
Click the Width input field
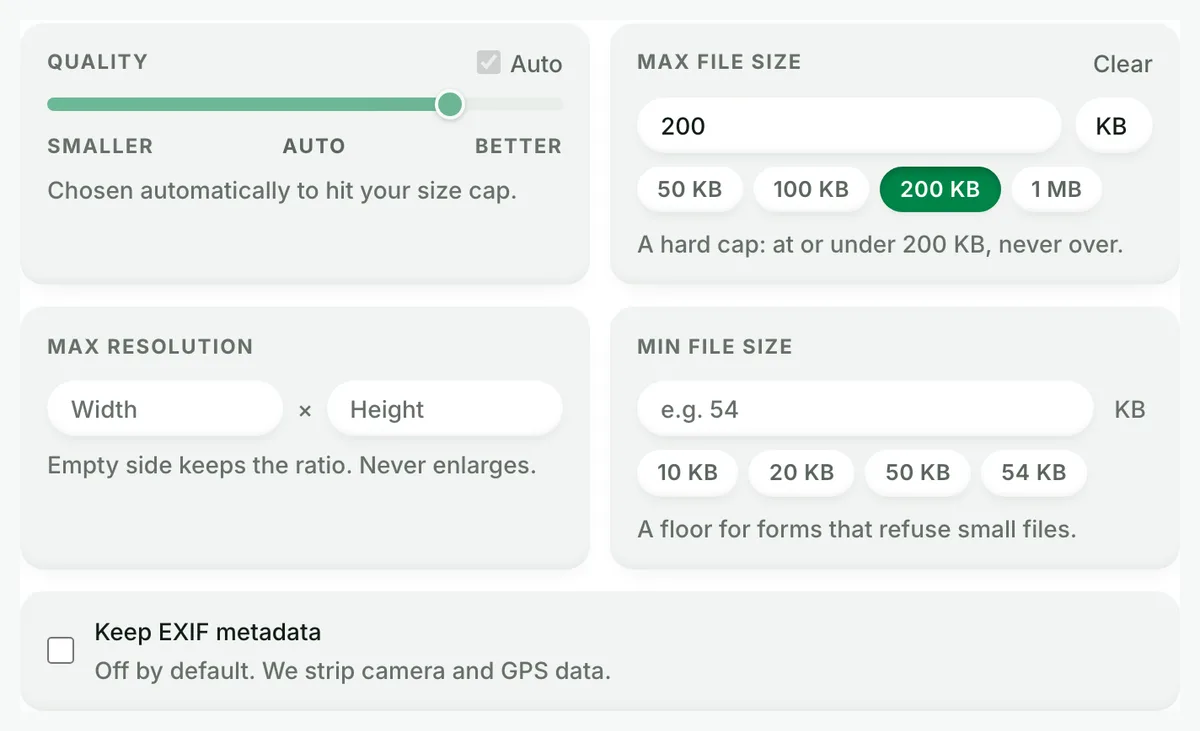pos(165,409)
